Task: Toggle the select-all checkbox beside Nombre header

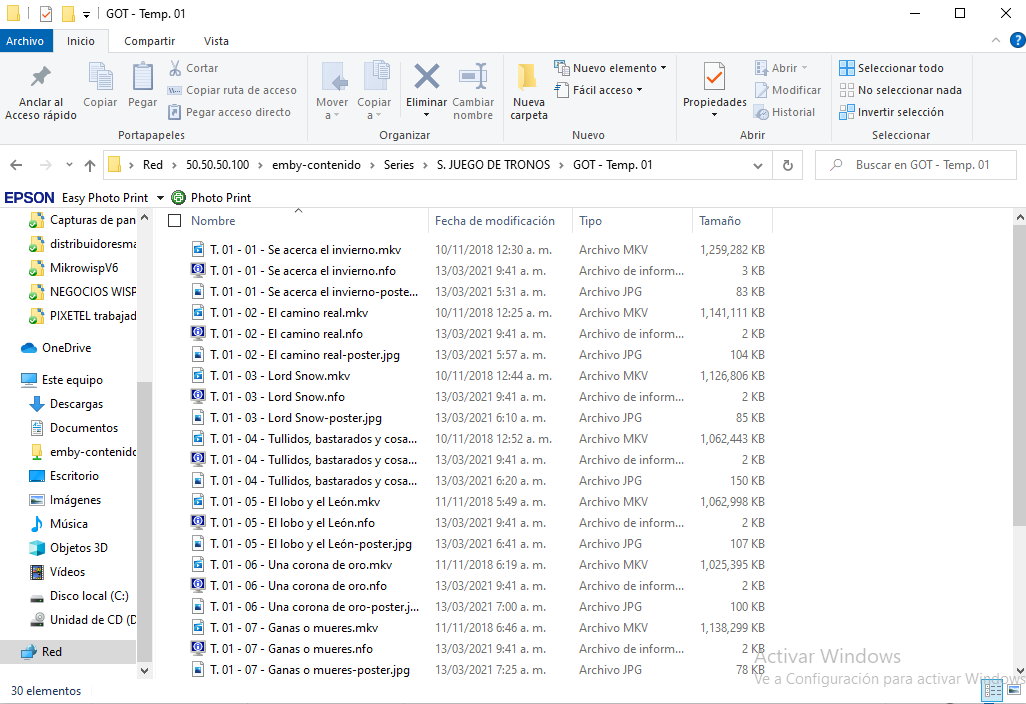Action: click(x=175, y=221)
